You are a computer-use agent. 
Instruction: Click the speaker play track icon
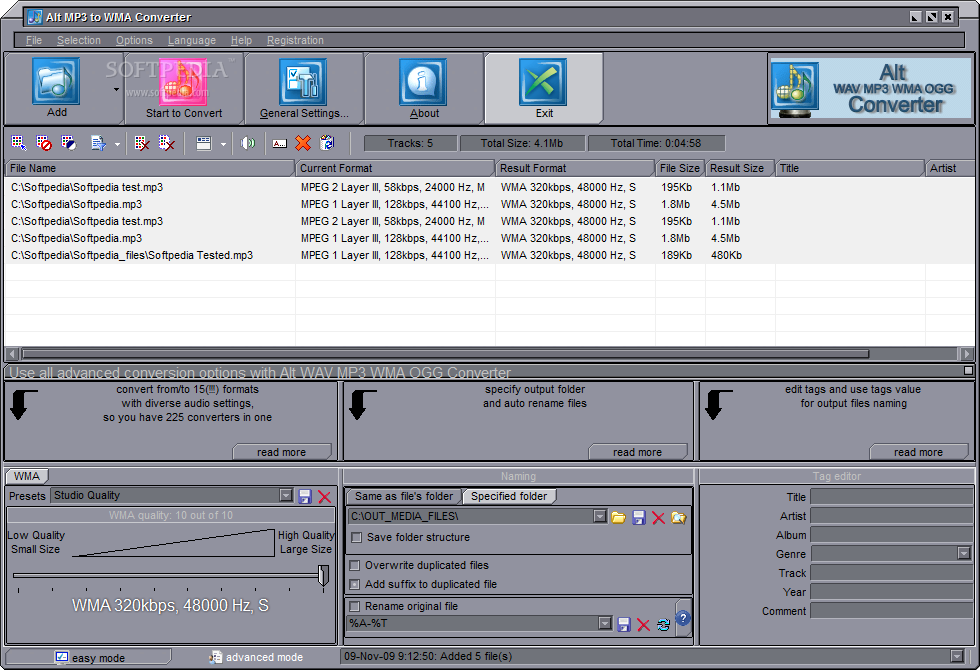click(248, 143)
